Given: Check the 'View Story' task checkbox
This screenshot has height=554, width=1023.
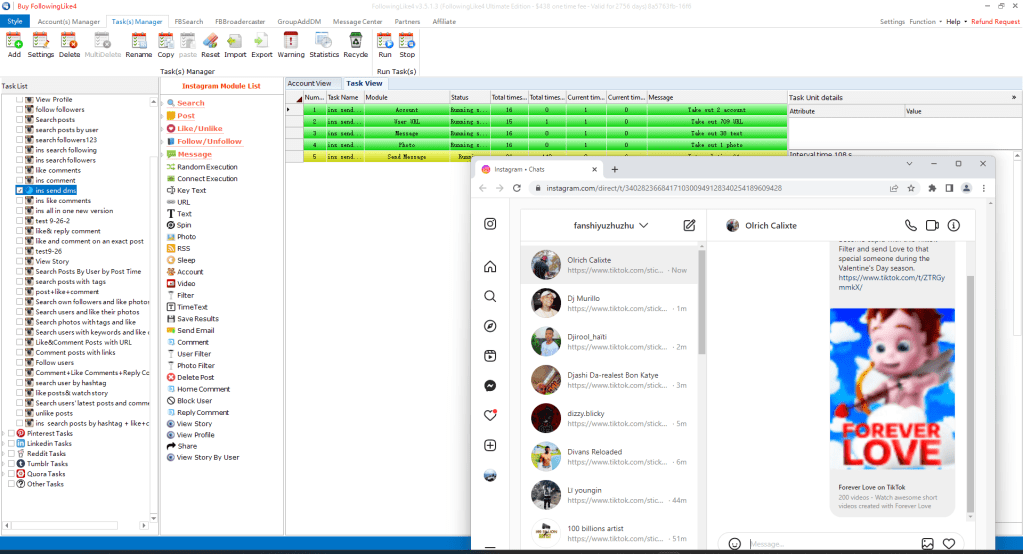Looking at the screenshot, I should (20, 262).
